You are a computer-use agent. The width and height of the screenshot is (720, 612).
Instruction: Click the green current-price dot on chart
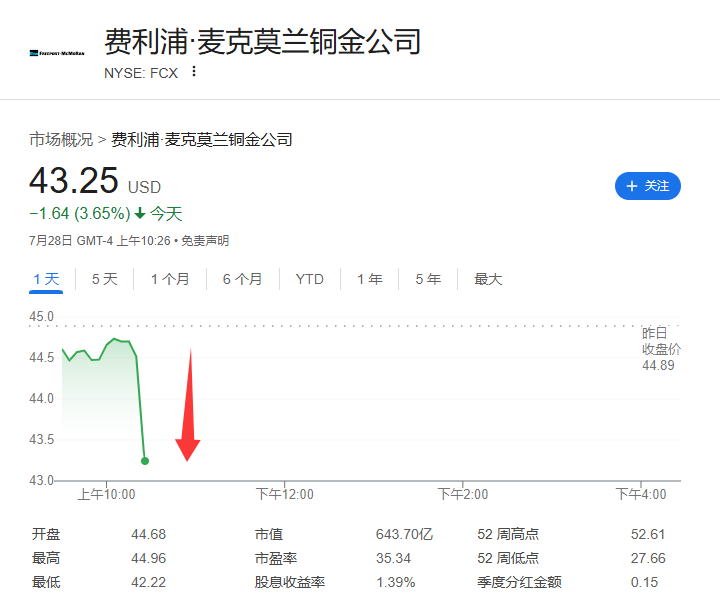point(145,460)
